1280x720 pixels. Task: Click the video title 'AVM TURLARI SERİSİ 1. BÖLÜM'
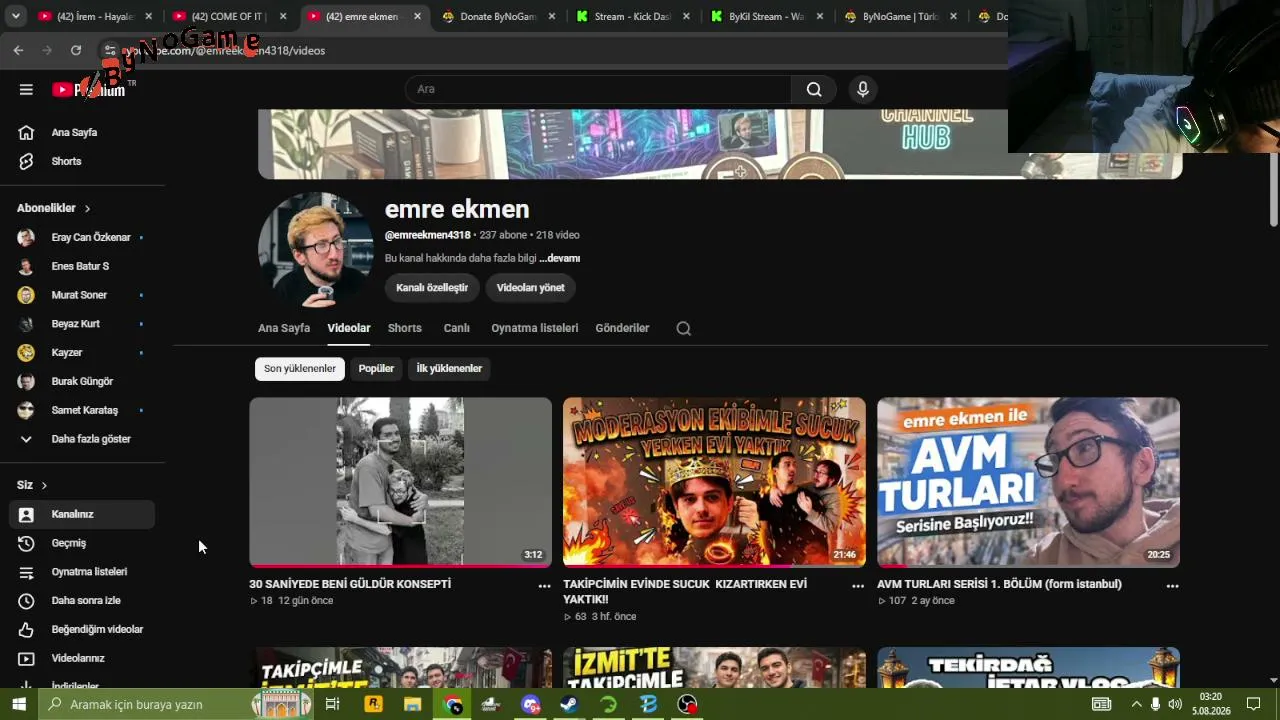coord(999,584)
